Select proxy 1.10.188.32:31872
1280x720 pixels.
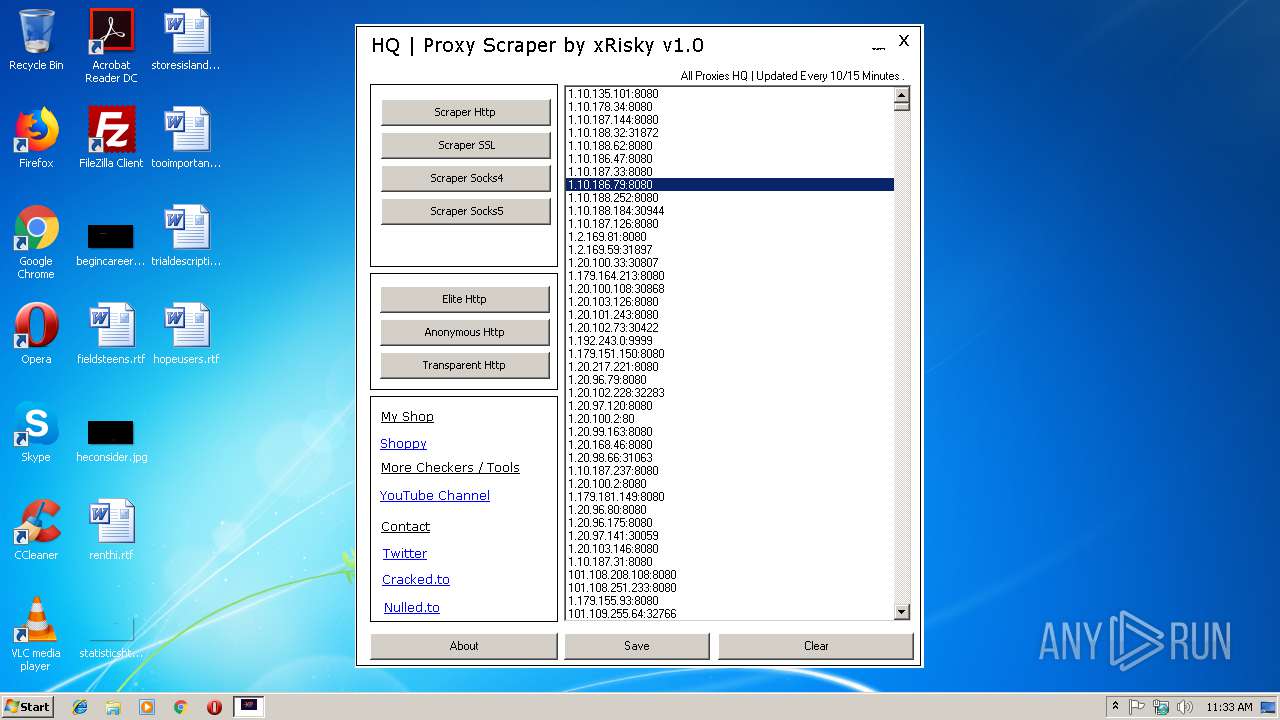730,133
